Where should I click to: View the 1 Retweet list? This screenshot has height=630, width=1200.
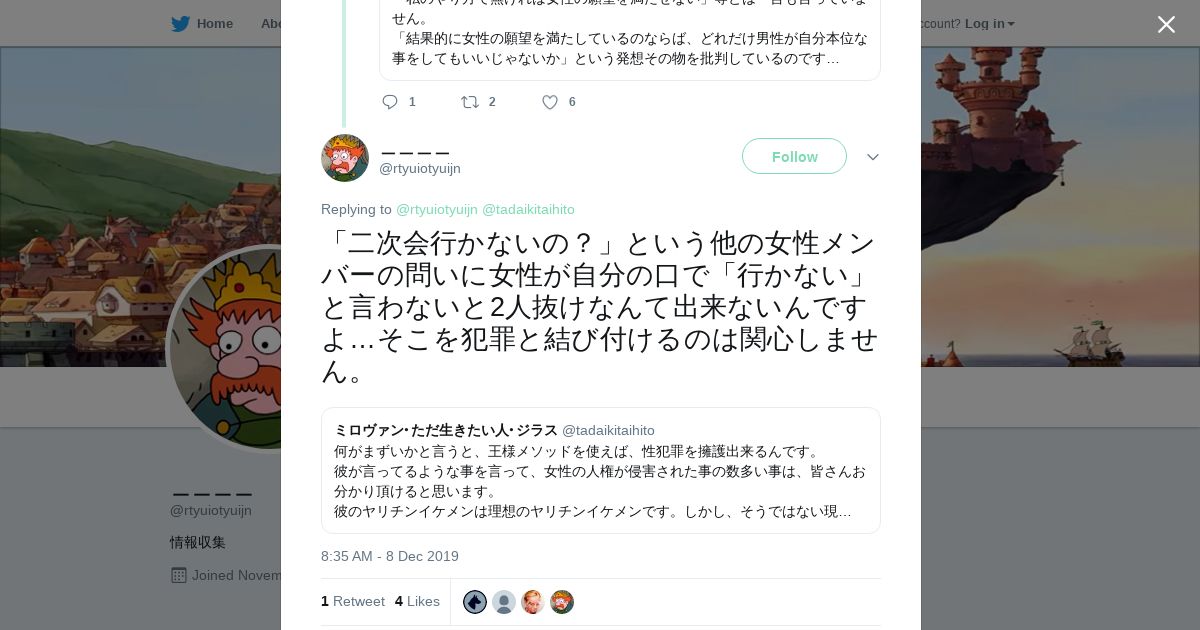(353, 602)
